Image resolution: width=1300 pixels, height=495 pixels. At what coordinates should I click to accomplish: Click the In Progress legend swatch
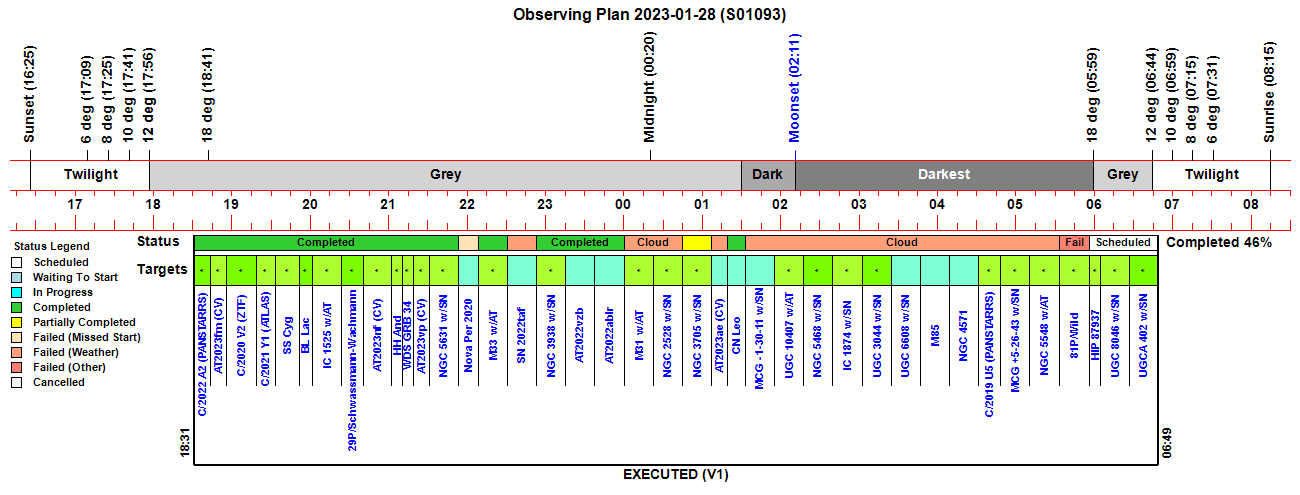(18, 292)
